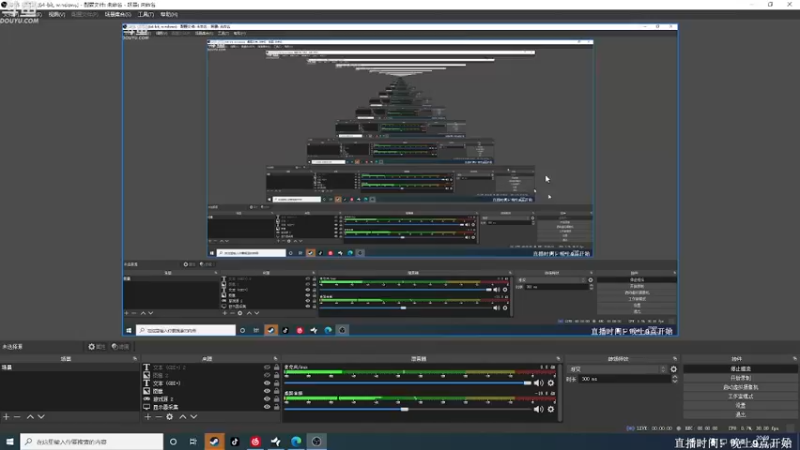Screen dimensions: 800x450
Task: Move source down in sources list
Action: (x=194, y=417)
